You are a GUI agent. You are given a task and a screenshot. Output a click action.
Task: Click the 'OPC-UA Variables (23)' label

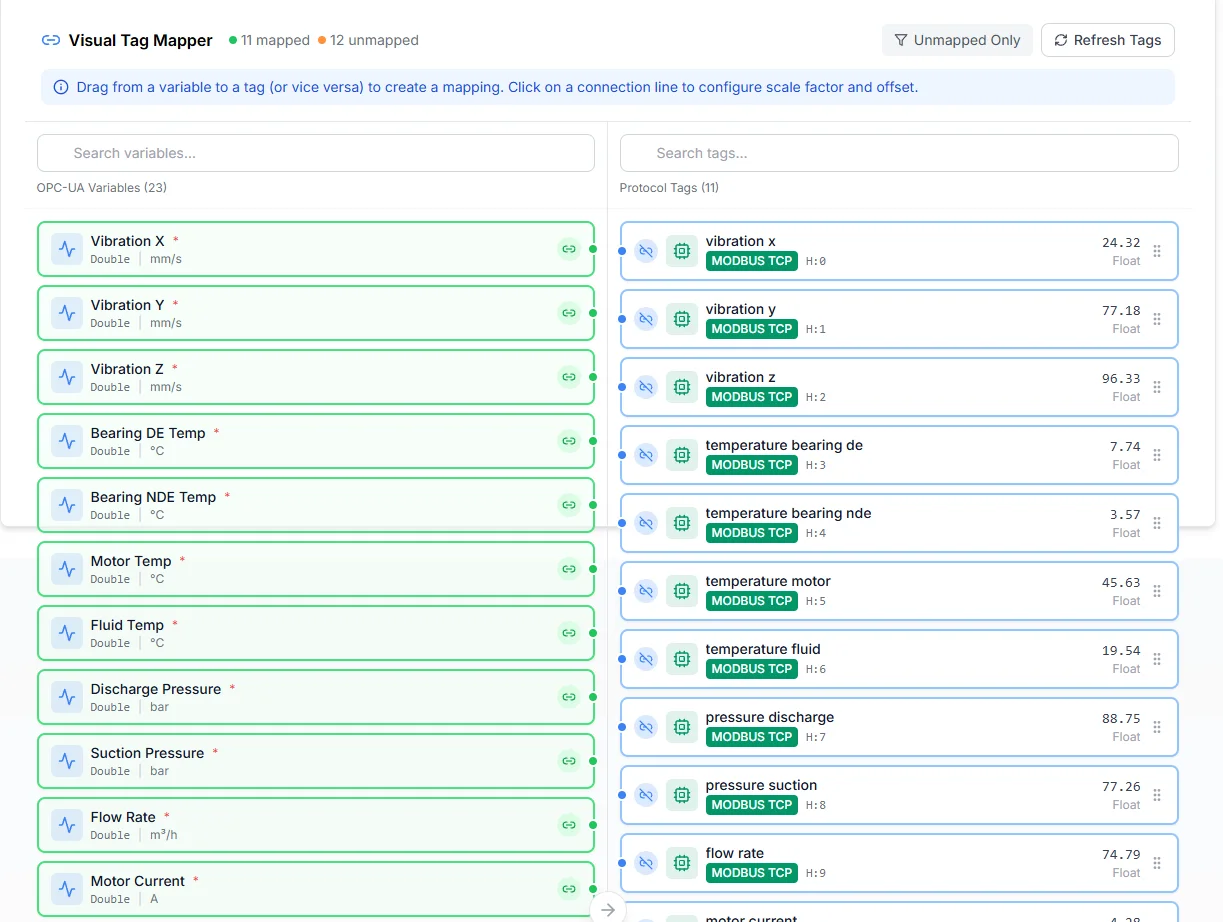(101, 187)
